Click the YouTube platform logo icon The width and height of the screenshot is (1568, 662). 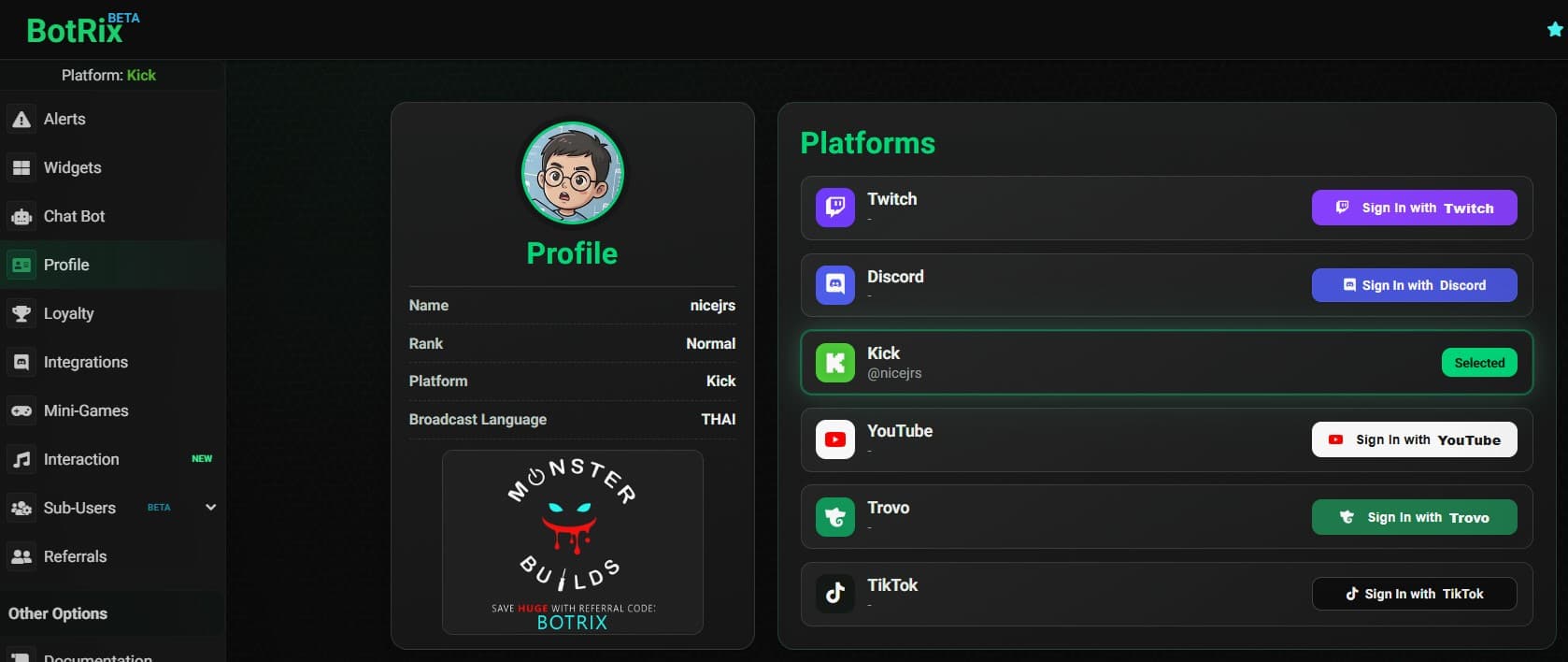coord(835,439)
